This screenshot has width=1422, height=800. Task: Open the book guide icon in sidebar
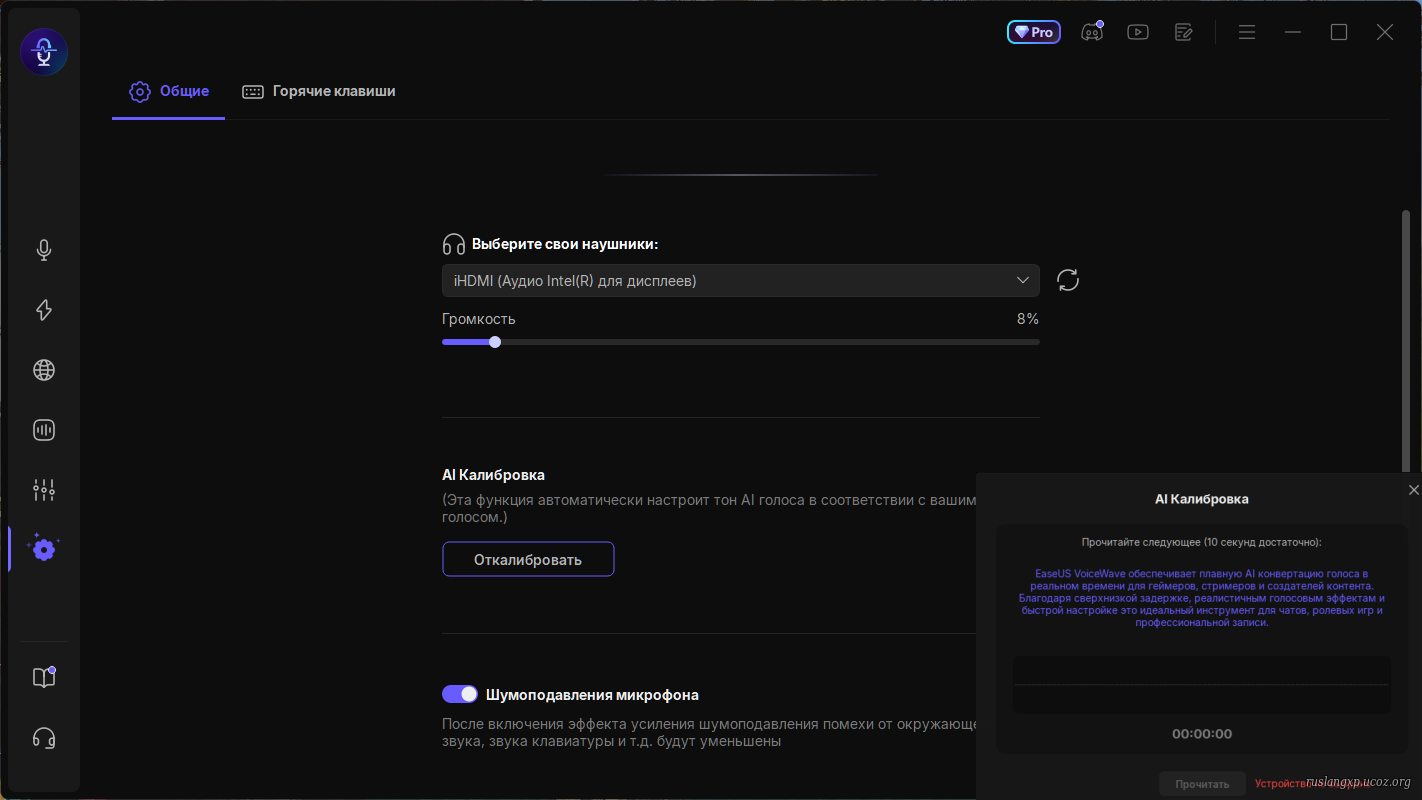pos(44,677)
